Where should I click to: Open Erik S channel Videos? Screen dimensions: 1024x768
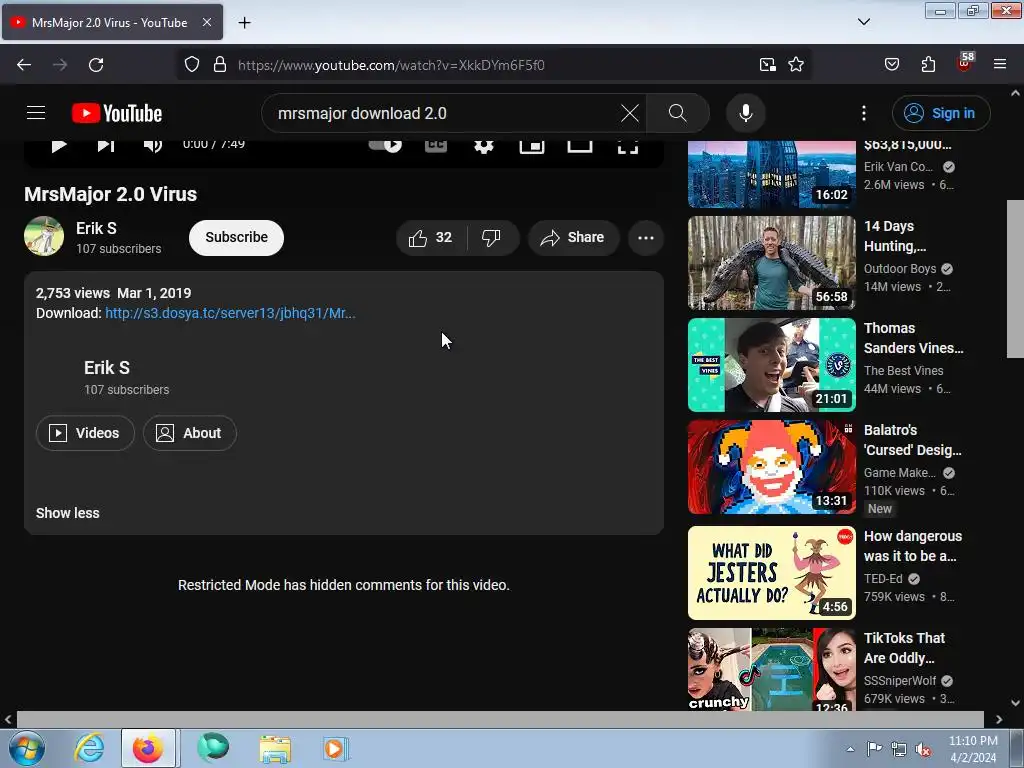(x=85, y=433)
